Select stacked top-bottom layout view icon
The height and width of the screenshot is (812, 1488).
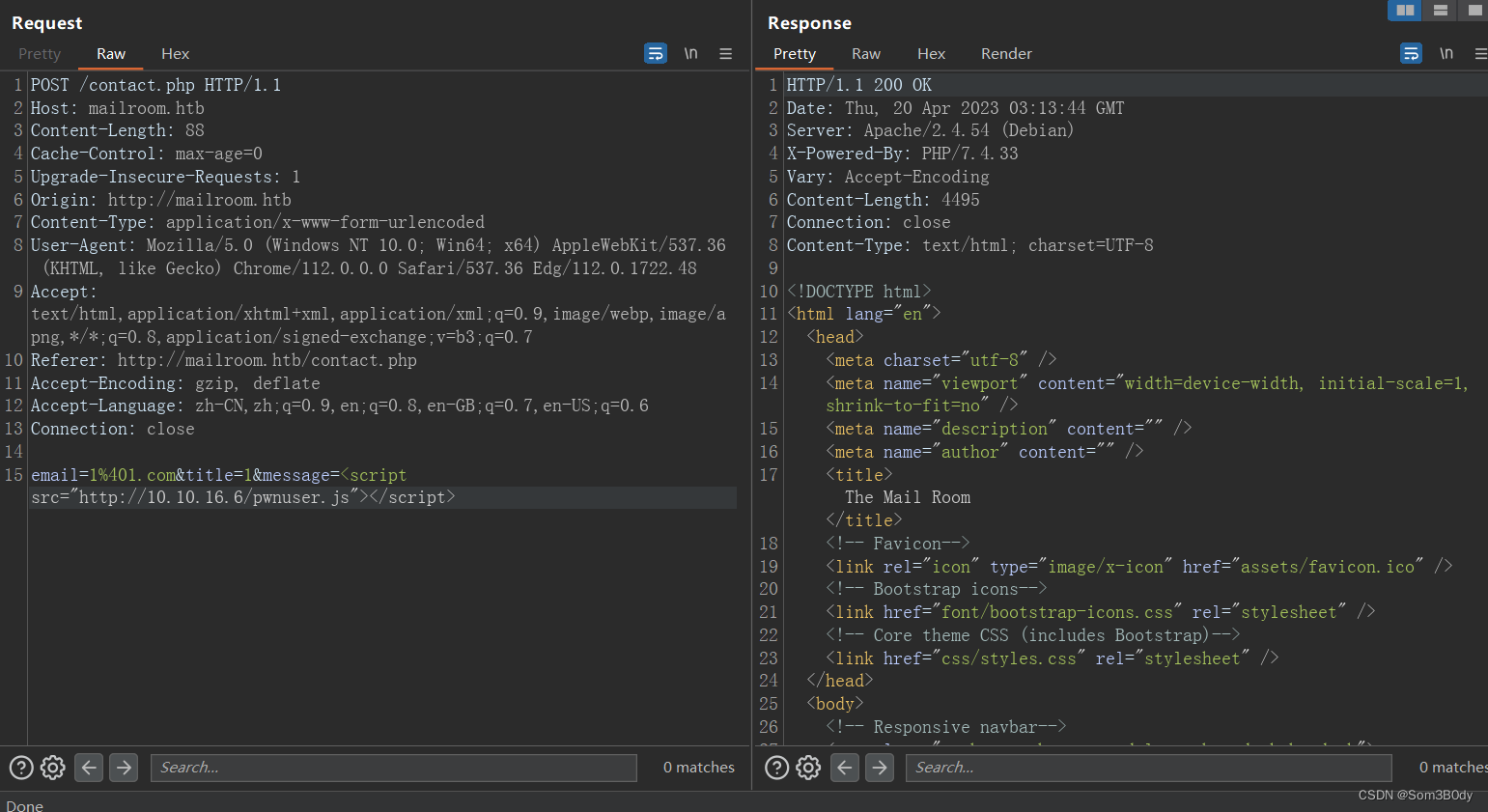coord(1440,10)
